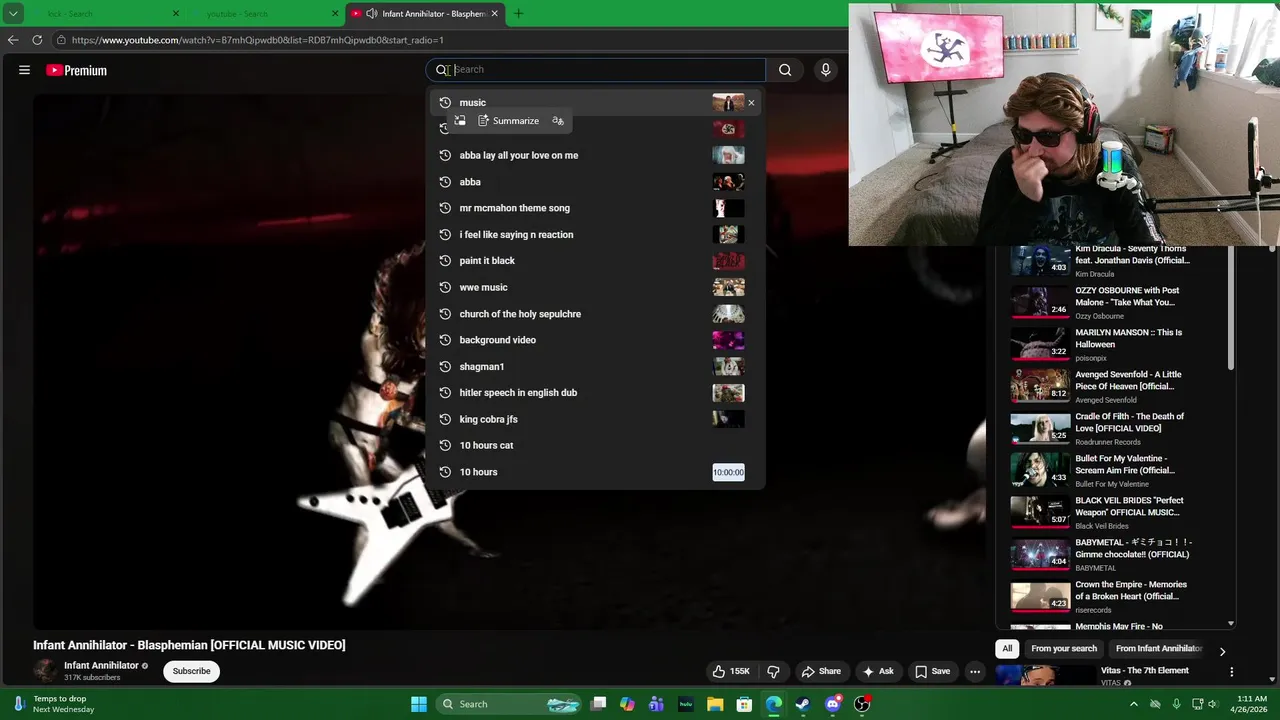
Task: Open OBS Studio from the taskbar
Action: tap(862, 704)
